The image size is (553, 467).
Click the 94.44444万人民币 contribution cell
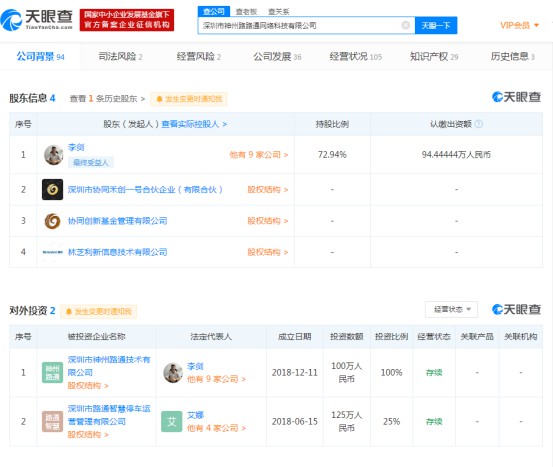tap(456, 154)
